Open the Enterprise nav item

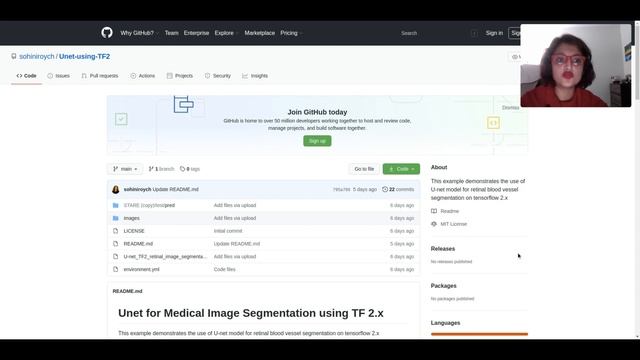click(196, 33)
